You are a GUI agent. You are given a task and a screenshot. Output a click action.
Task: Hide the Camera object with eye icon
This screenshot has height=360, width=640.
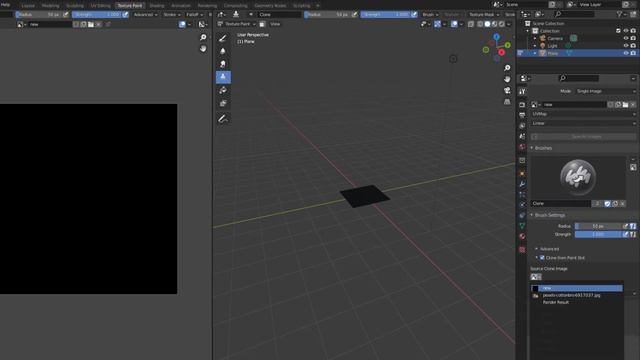click(x=626, y=38)
